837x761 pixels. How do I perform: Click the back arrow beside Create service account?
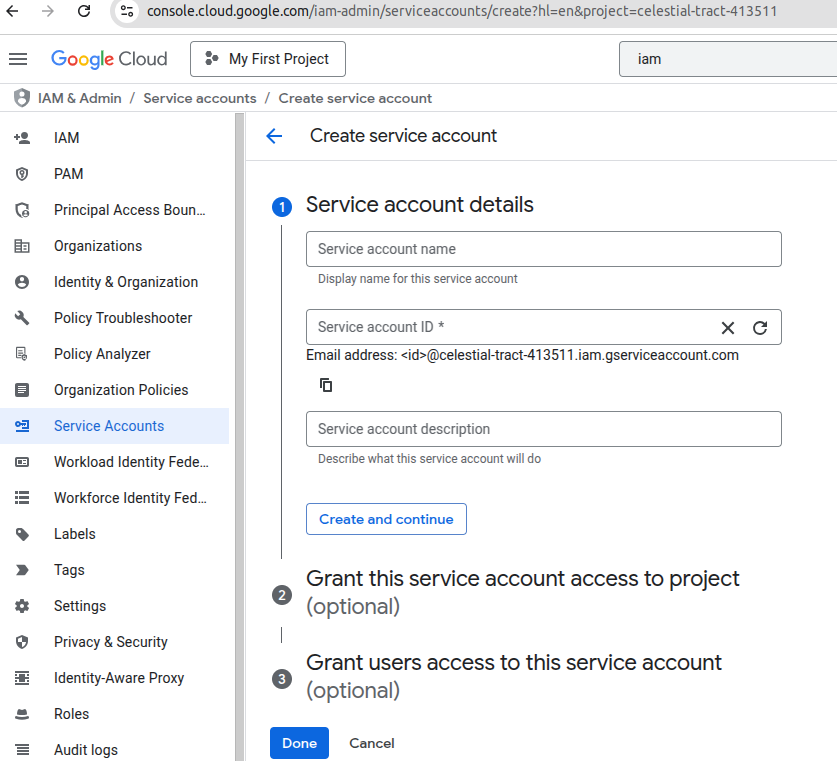tap(274, 136)
